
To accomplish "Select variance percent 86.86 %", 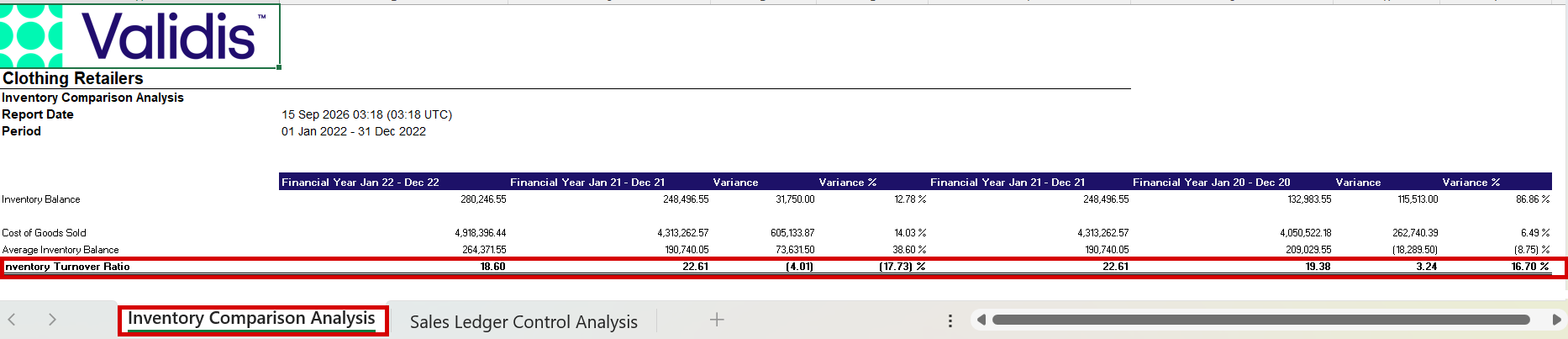I will tap(1534, 199).
